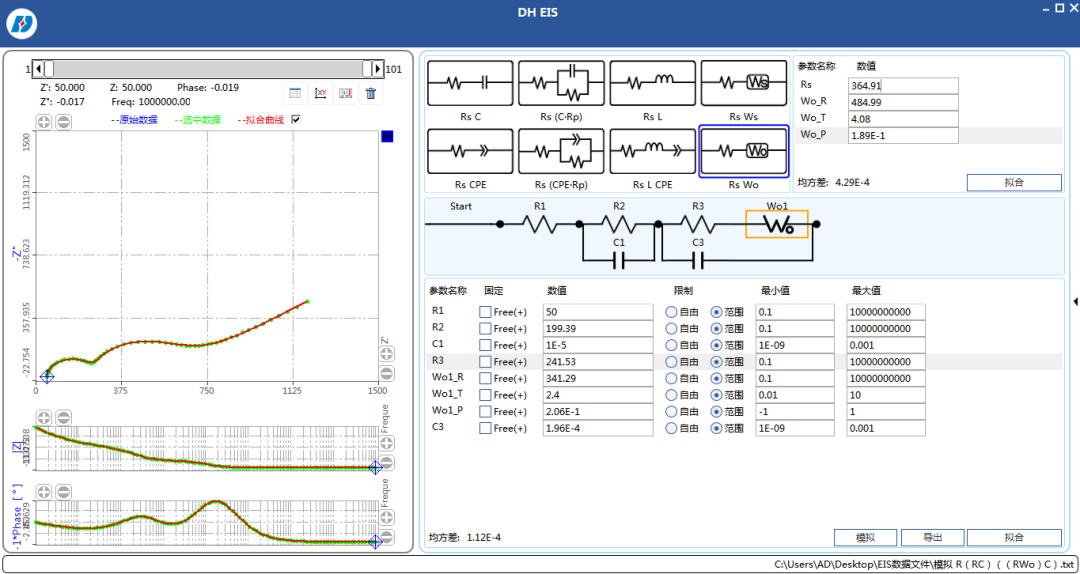Click plus icon at |Z| plot frequency axis
Image resolution: width=1080 pixels, height=574 pixels.
387,443
